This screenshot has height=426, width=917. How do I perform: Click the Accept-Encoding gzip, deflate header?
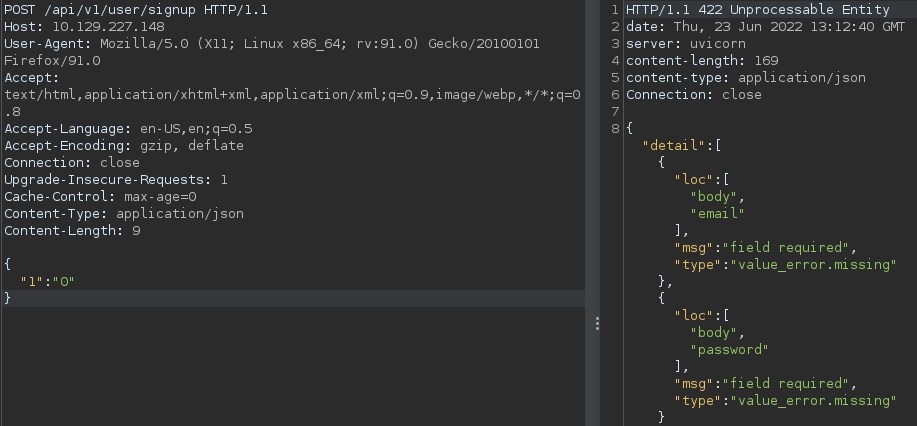[124, 146]
